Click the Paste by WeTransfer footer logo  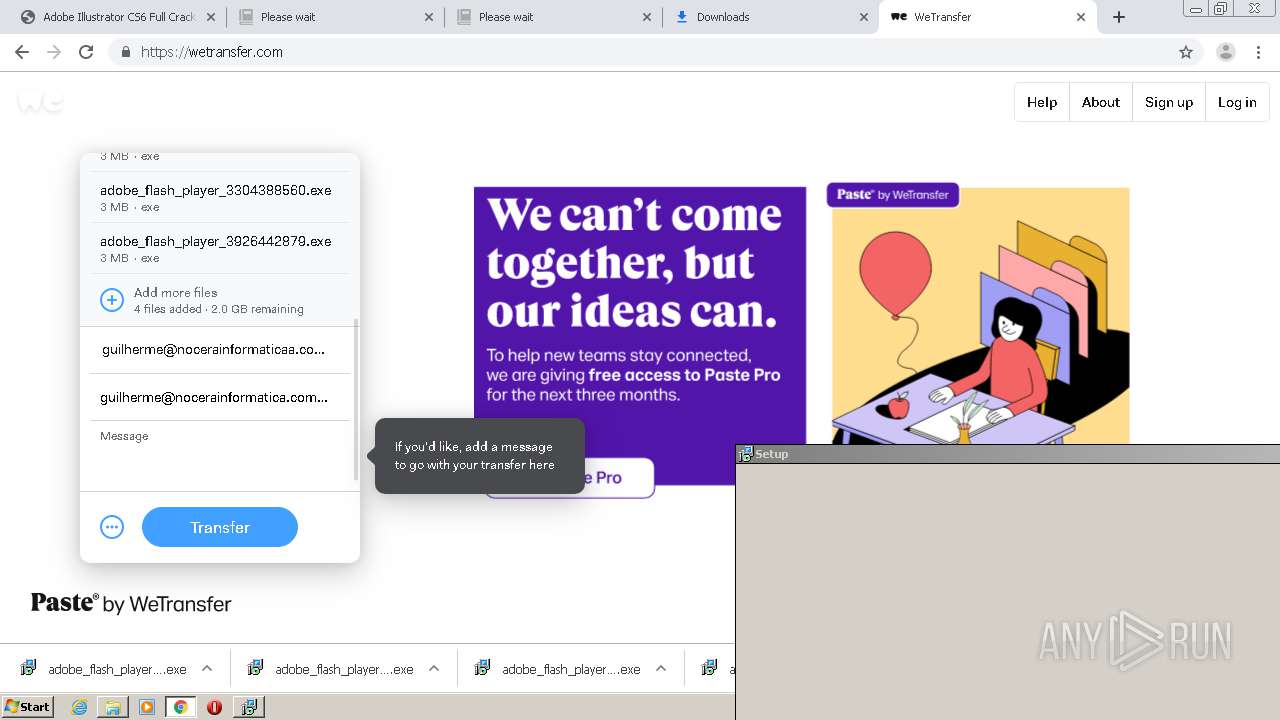click(131, 603)
